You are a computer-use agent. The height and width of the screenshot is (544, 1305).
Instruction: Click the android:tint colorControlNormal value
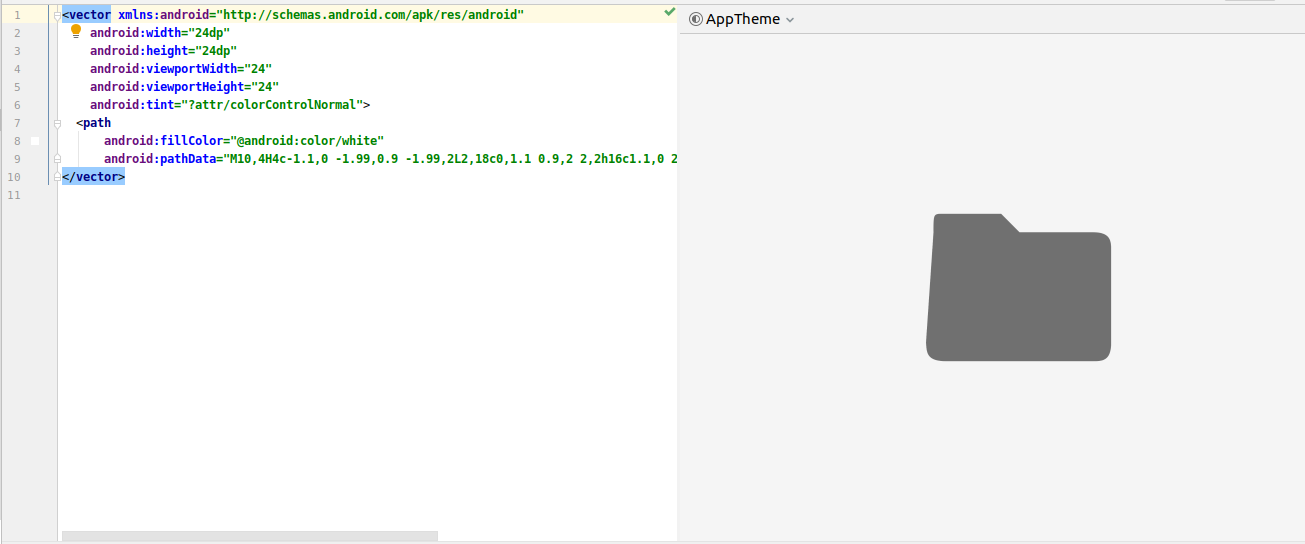(272, 105)
